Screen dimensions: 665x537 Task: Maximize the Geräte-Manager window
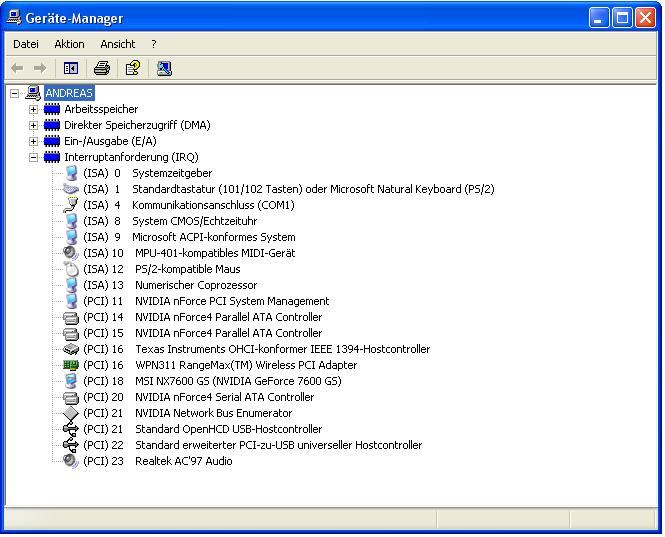pos(622,18)
